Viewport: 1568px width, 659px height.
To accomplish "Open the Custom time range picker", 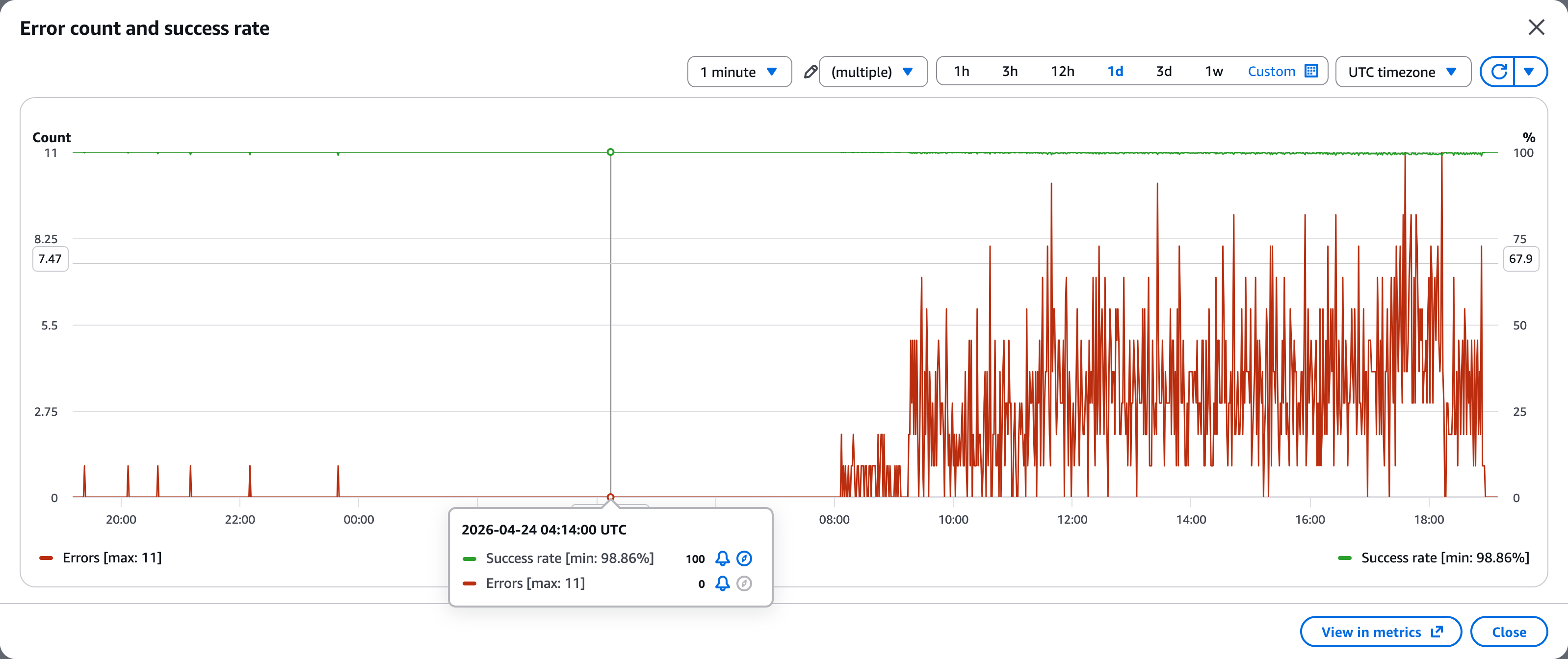I will point(1282,71).
